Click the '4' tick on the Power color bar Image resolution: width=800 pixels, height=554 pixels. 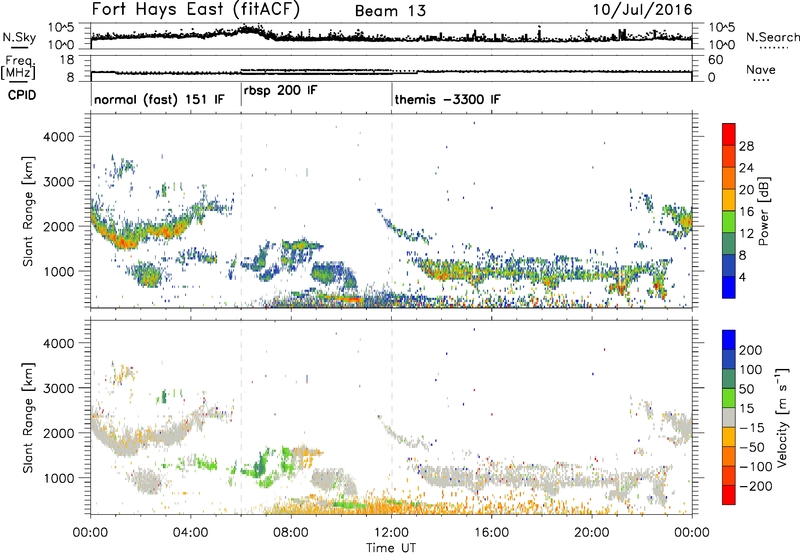[743, 277]
